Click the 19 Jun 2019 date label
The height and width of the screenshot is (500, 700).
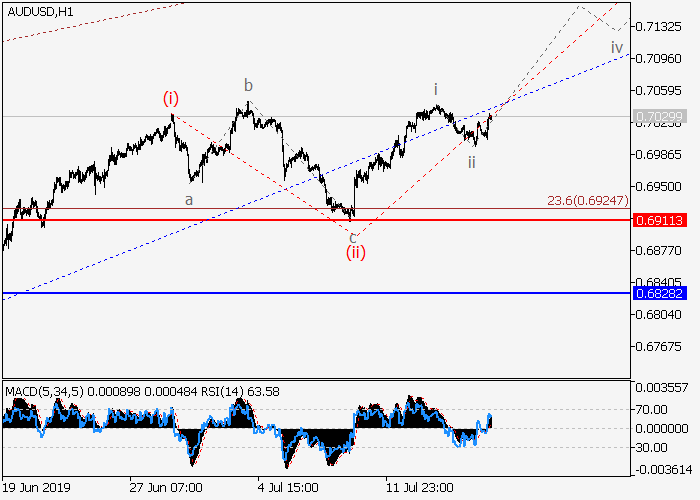[36, 489]
